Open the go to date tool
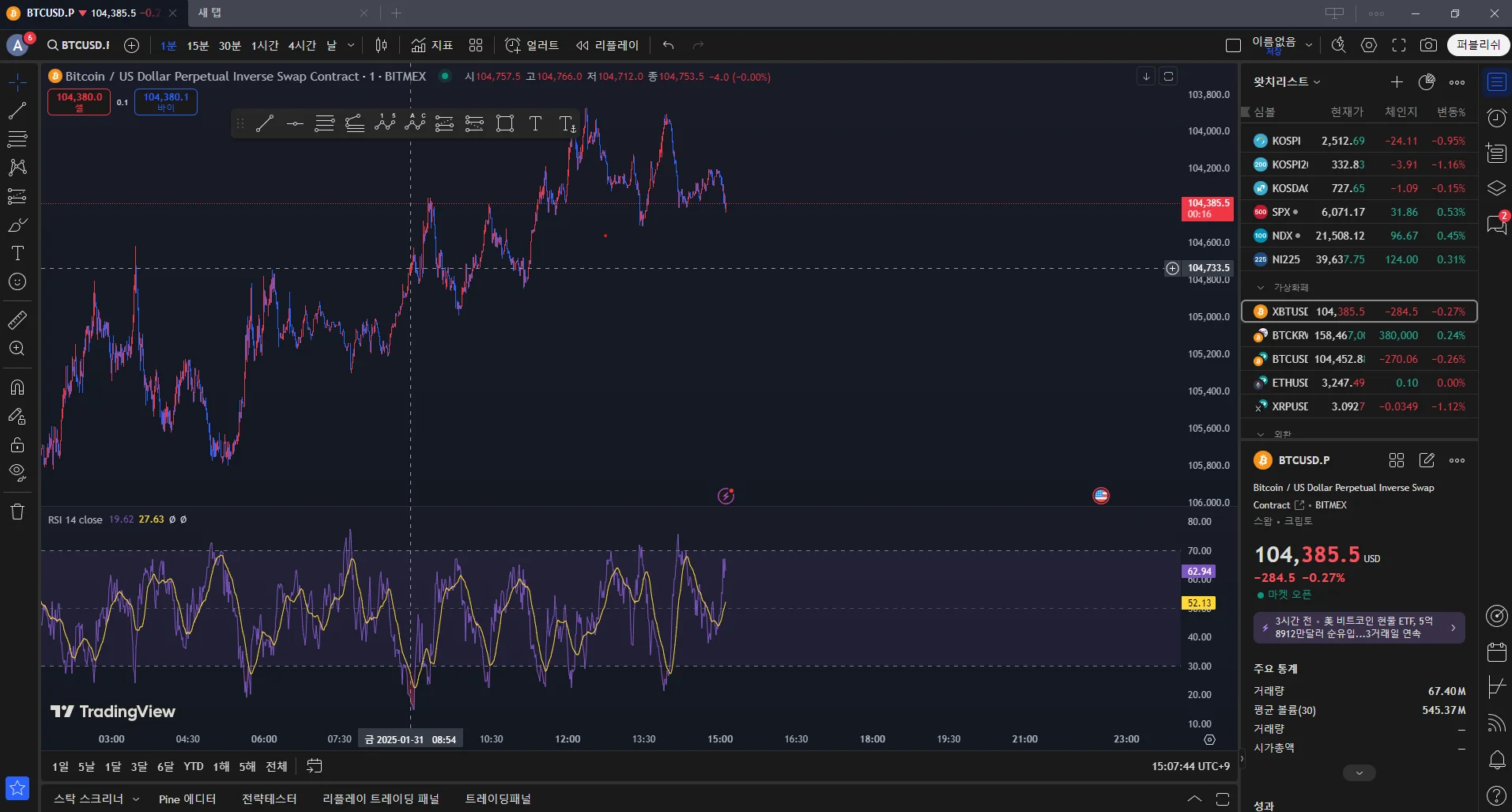This screenshot has height=812, width=1512. pyautogui.click(x=315, y=766)
